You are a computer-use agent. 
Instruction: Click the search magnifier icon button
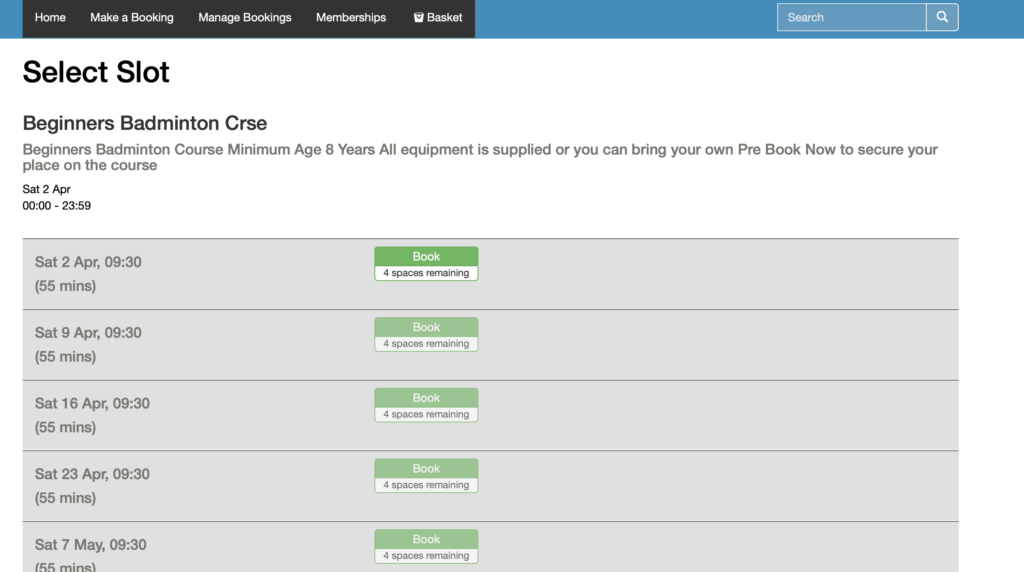tap(942, 17)
